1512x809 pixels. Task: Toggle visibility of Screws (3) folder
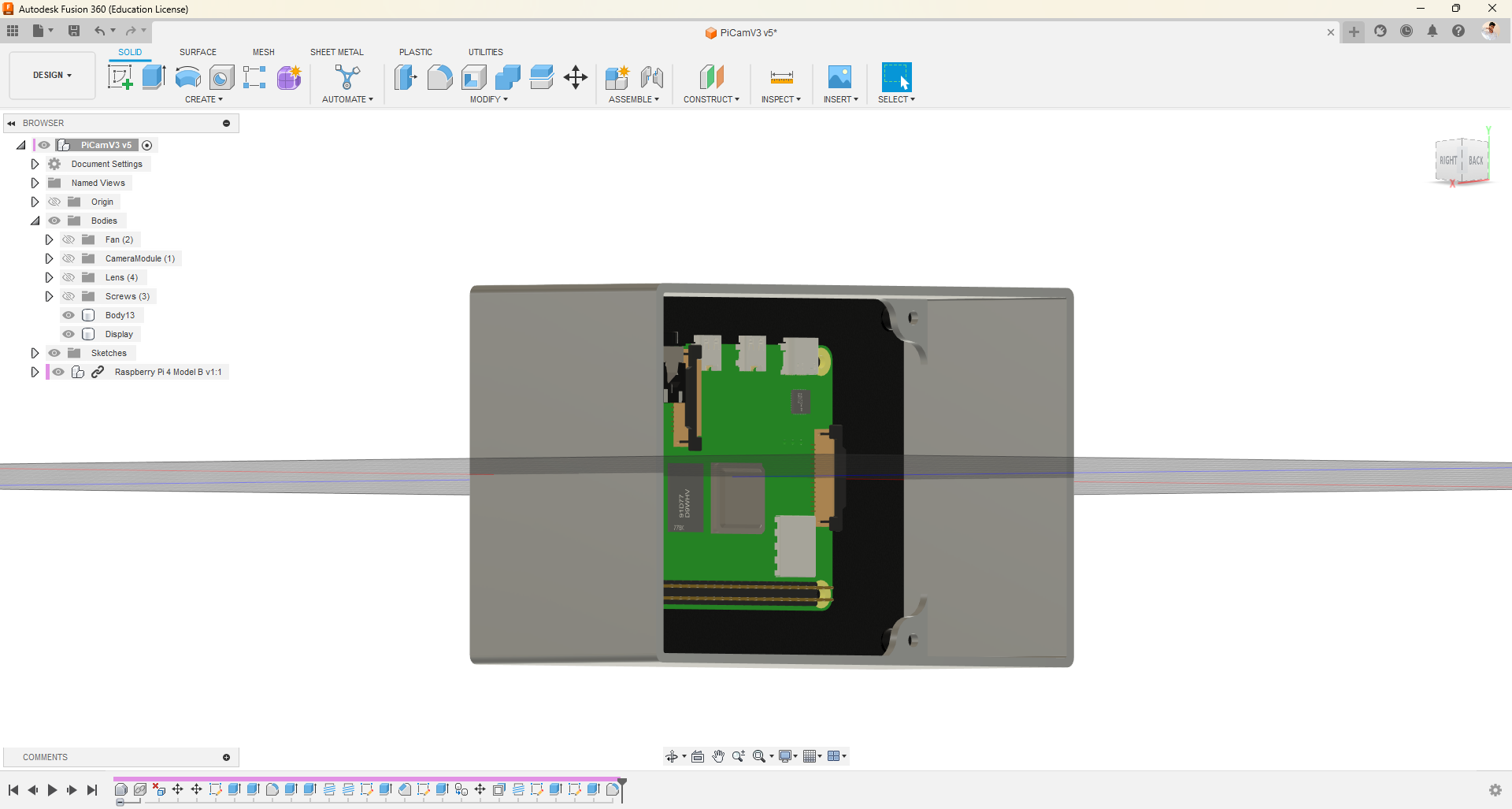pos(69,296)
